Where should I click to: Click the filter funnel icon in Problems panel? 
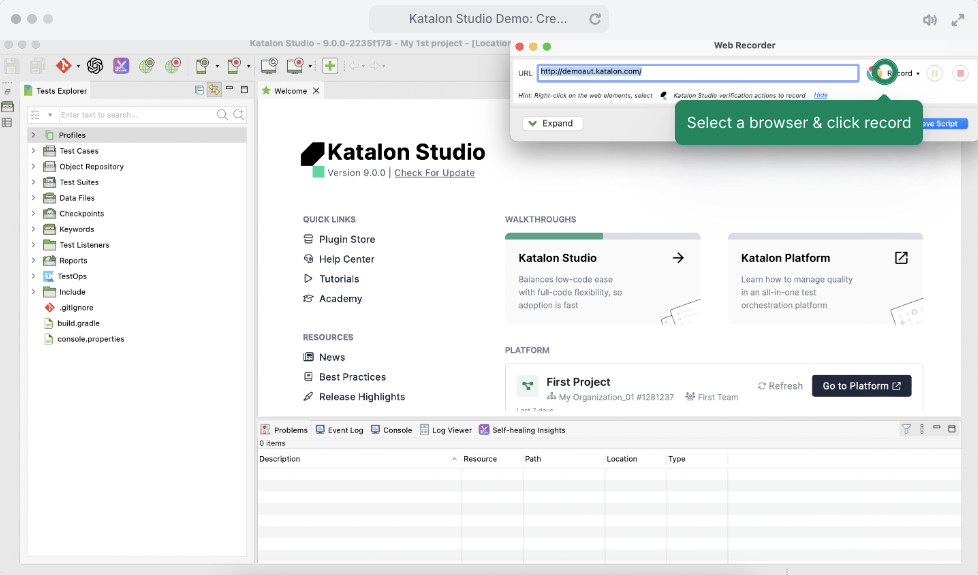(x=906, y=429)
